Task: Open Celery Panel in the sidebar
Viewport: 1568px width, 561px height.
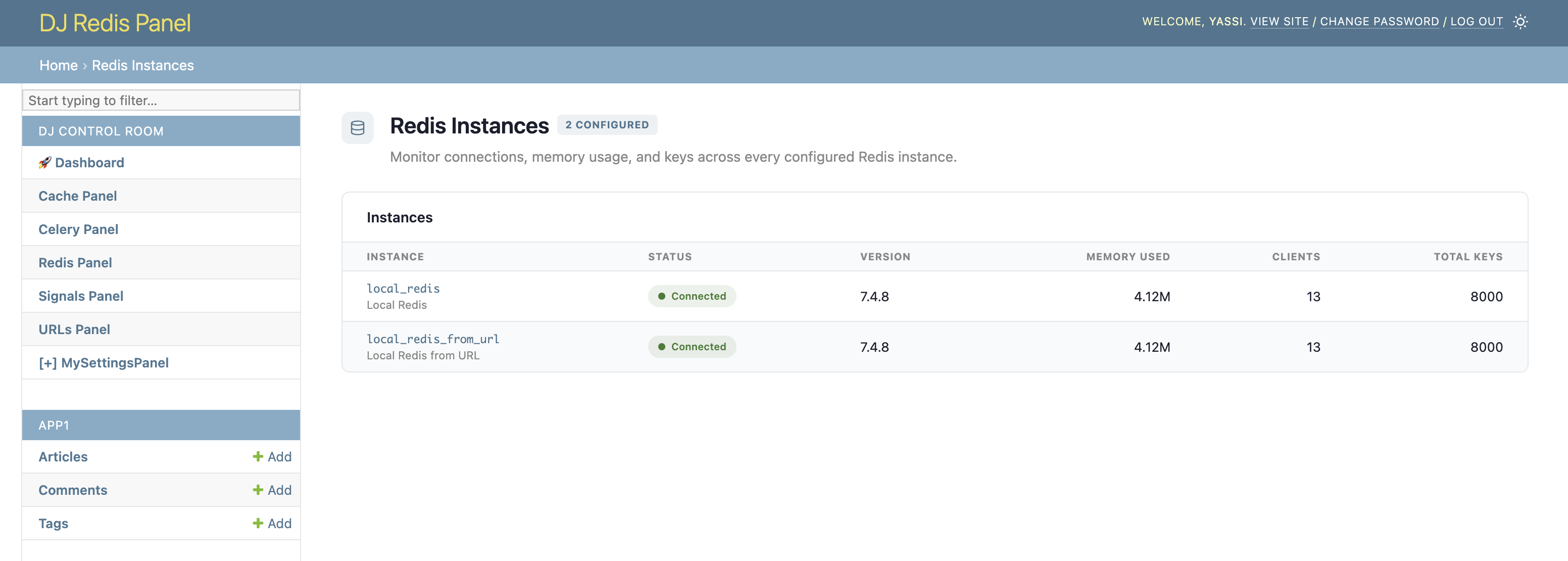Action: coord(78,229)
